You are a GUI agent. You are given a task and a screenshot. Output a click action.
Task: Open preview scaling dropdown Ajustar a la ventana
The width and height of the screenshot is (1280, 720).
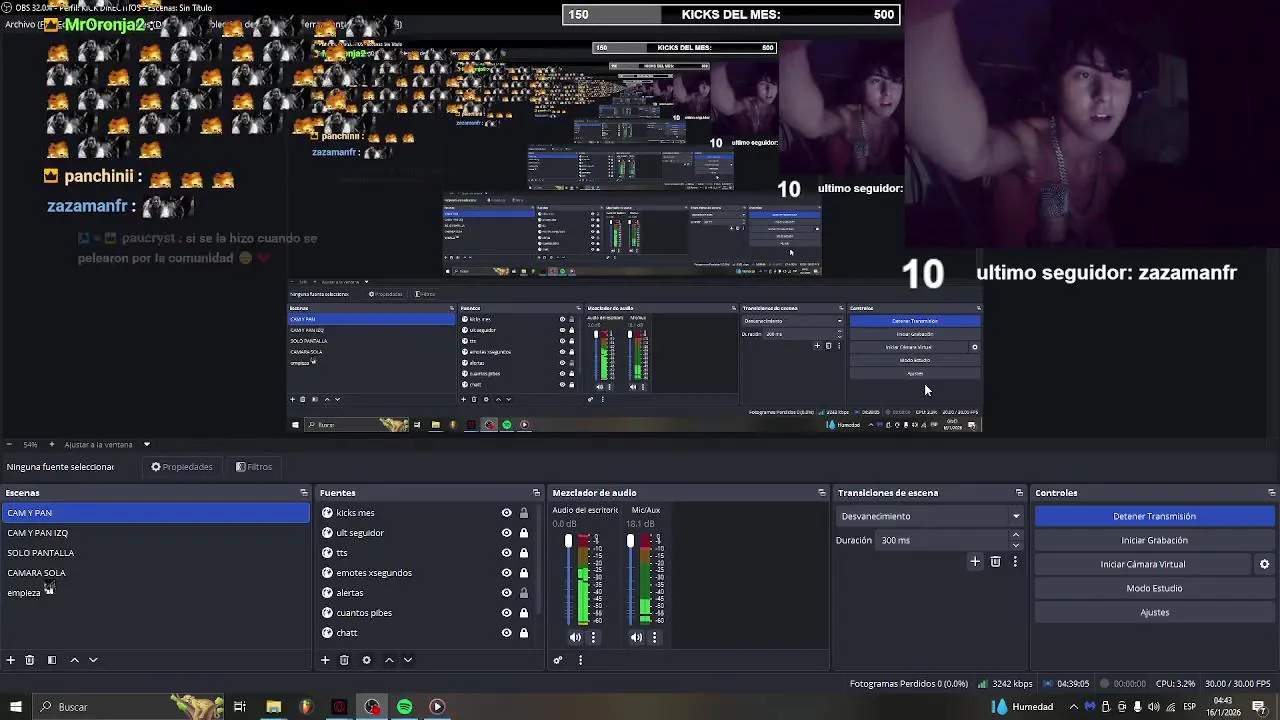click(x=106, y=444)
